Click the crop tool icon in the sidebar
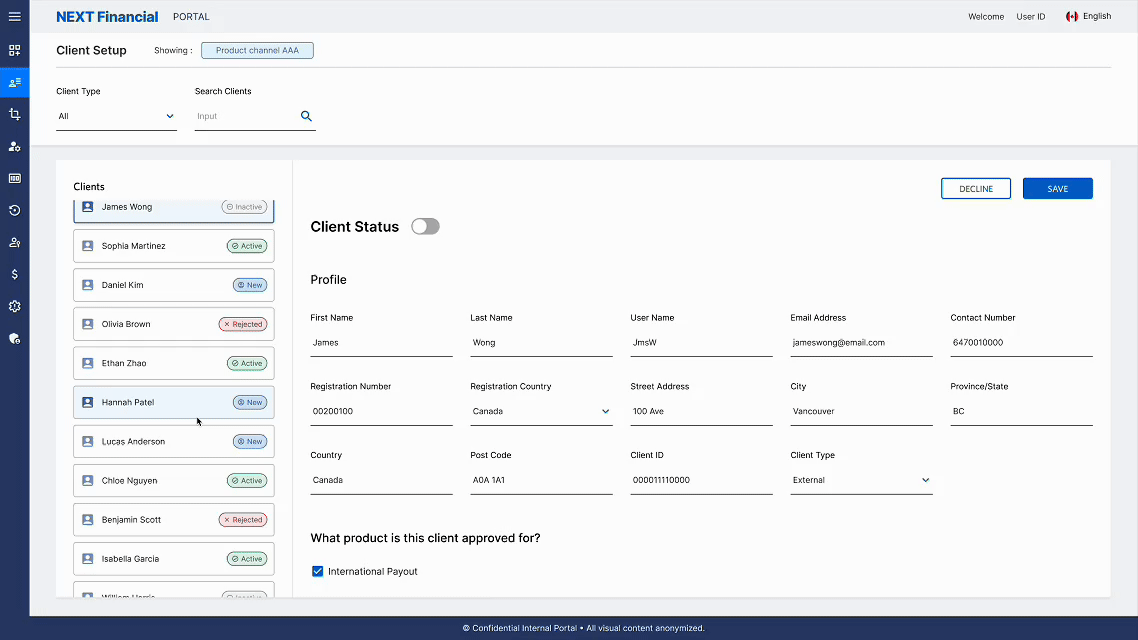Viewport: 1138px width, 640px height. tap(14, 114)
